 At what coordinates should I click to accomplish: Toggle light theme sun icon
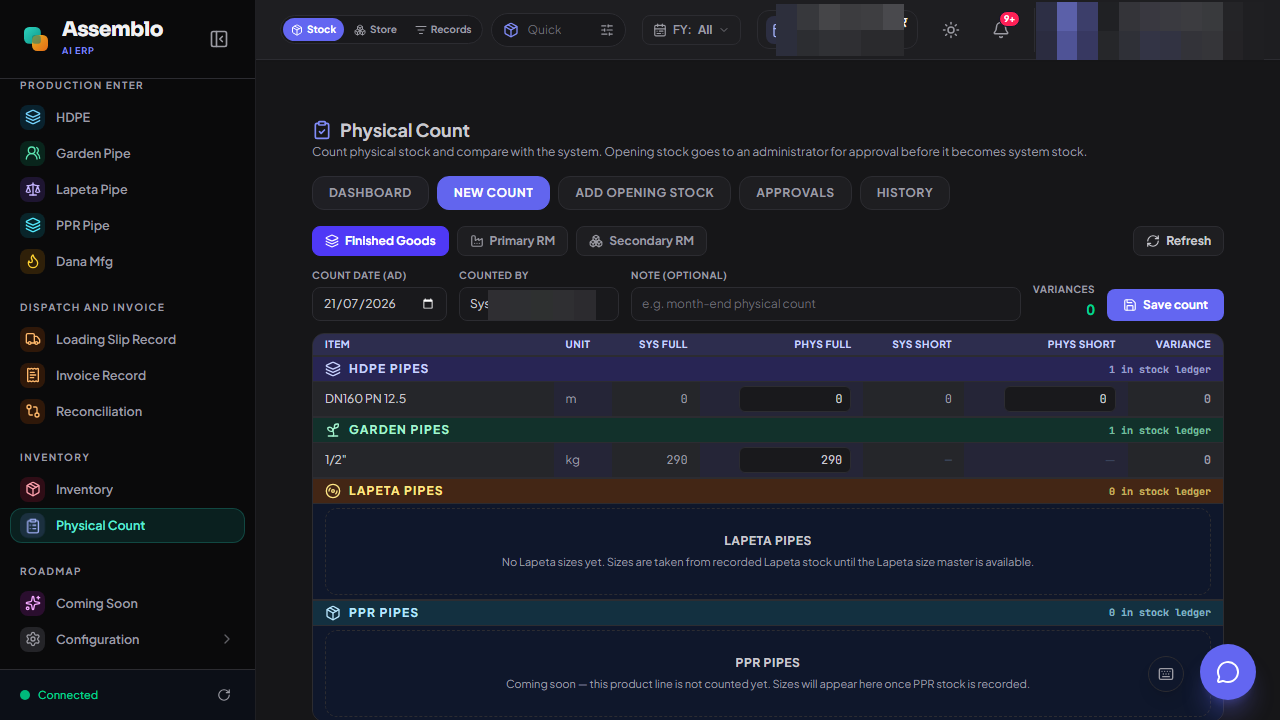(951, 30)
